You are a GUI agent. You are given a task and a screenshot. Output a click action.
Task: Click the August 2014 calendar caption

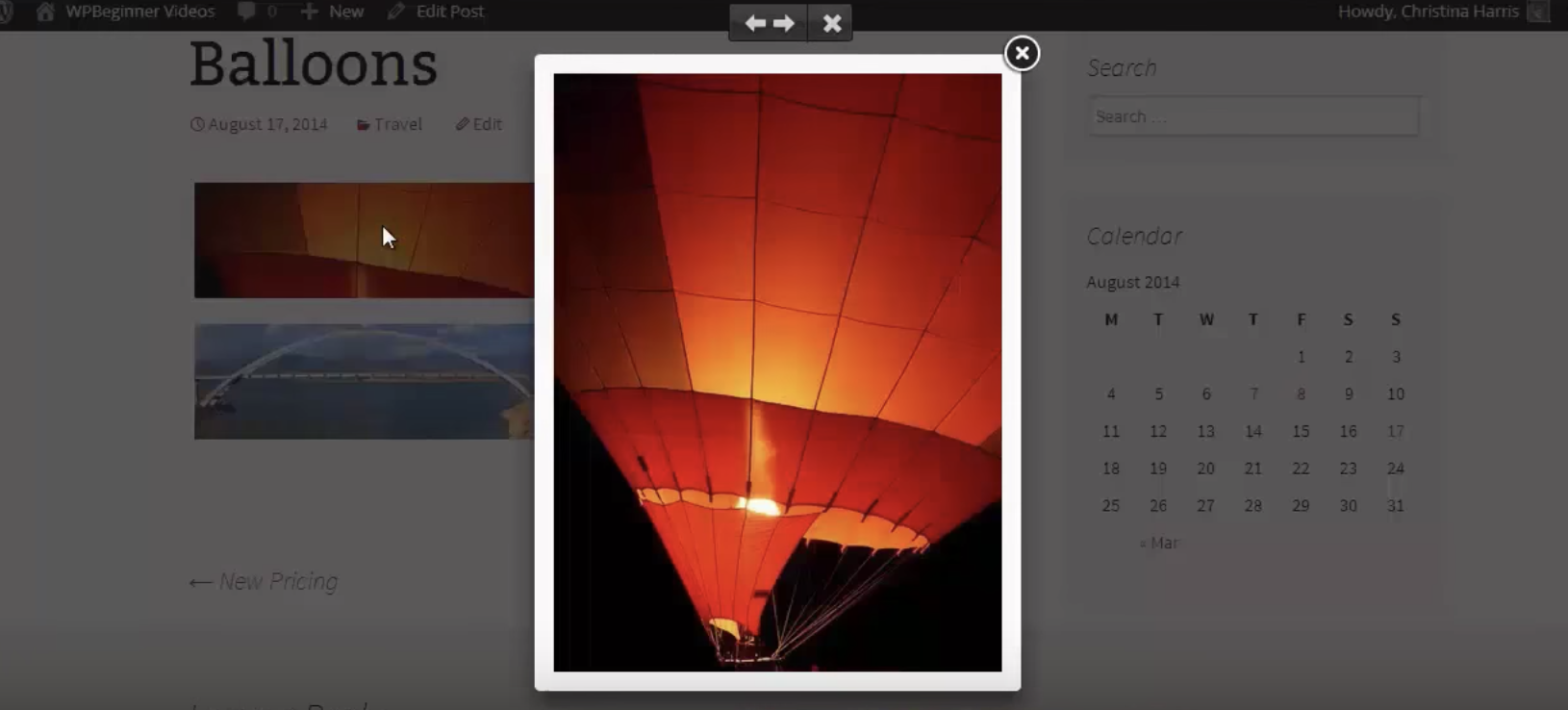point(1133,282)
